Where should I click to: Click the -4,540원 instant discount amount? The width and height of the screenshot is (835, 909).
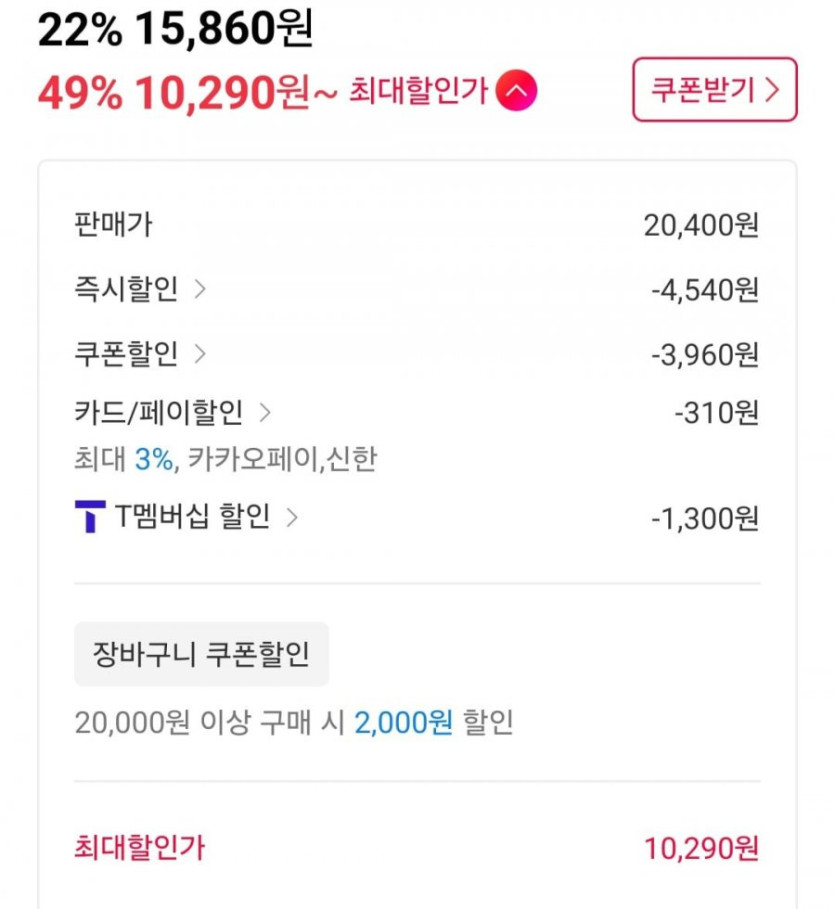[704, 290]
